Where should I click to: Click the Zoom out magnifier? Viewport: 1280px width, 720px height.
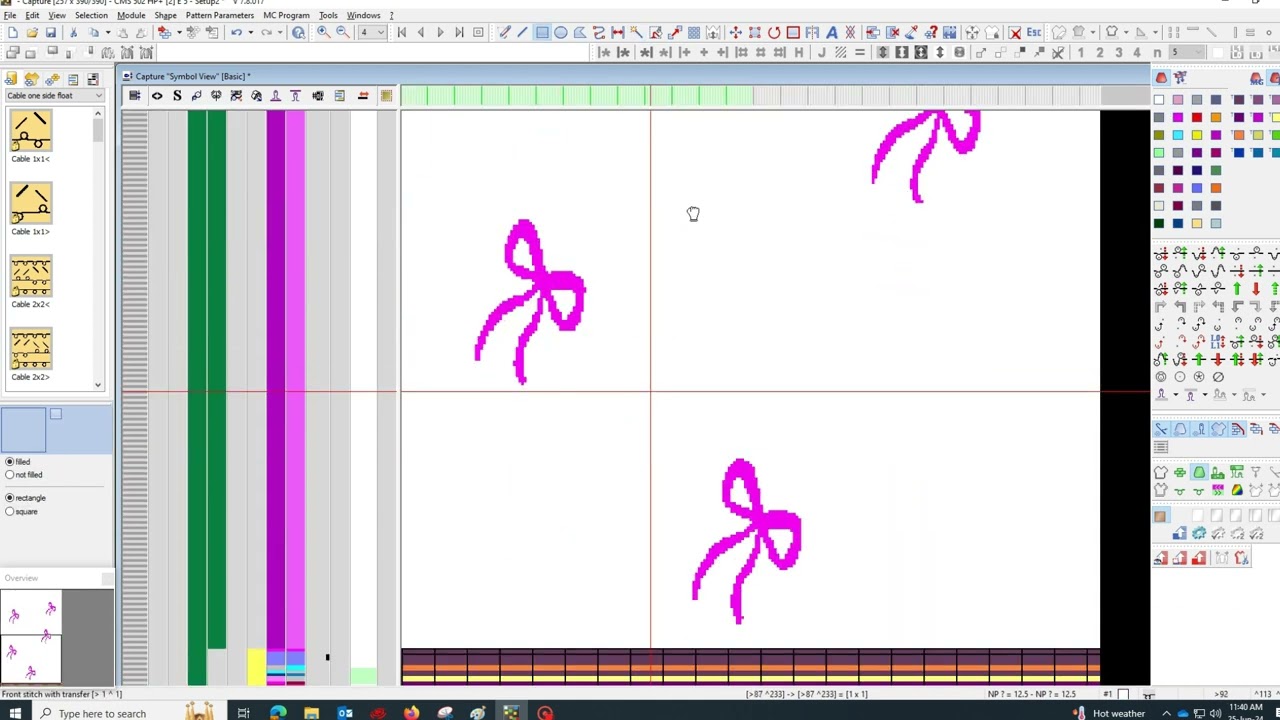(x=342, y=33)
